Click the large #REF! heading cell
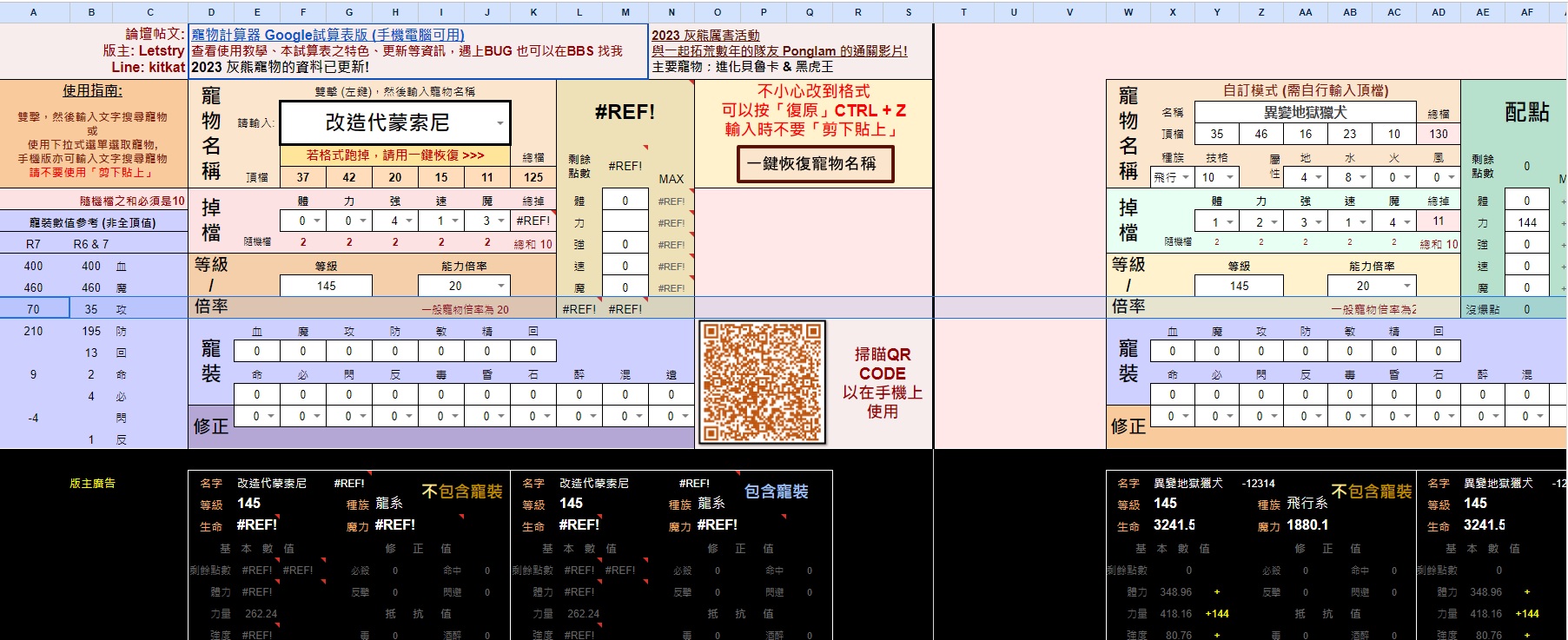Image resolution: width=1568 pixels, height=640 pixels. point(625,112)
